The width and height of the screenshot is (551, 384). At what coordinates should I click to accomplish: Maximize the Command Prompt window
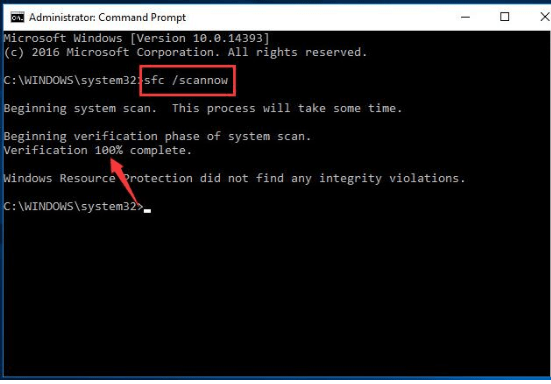point(504,17)
